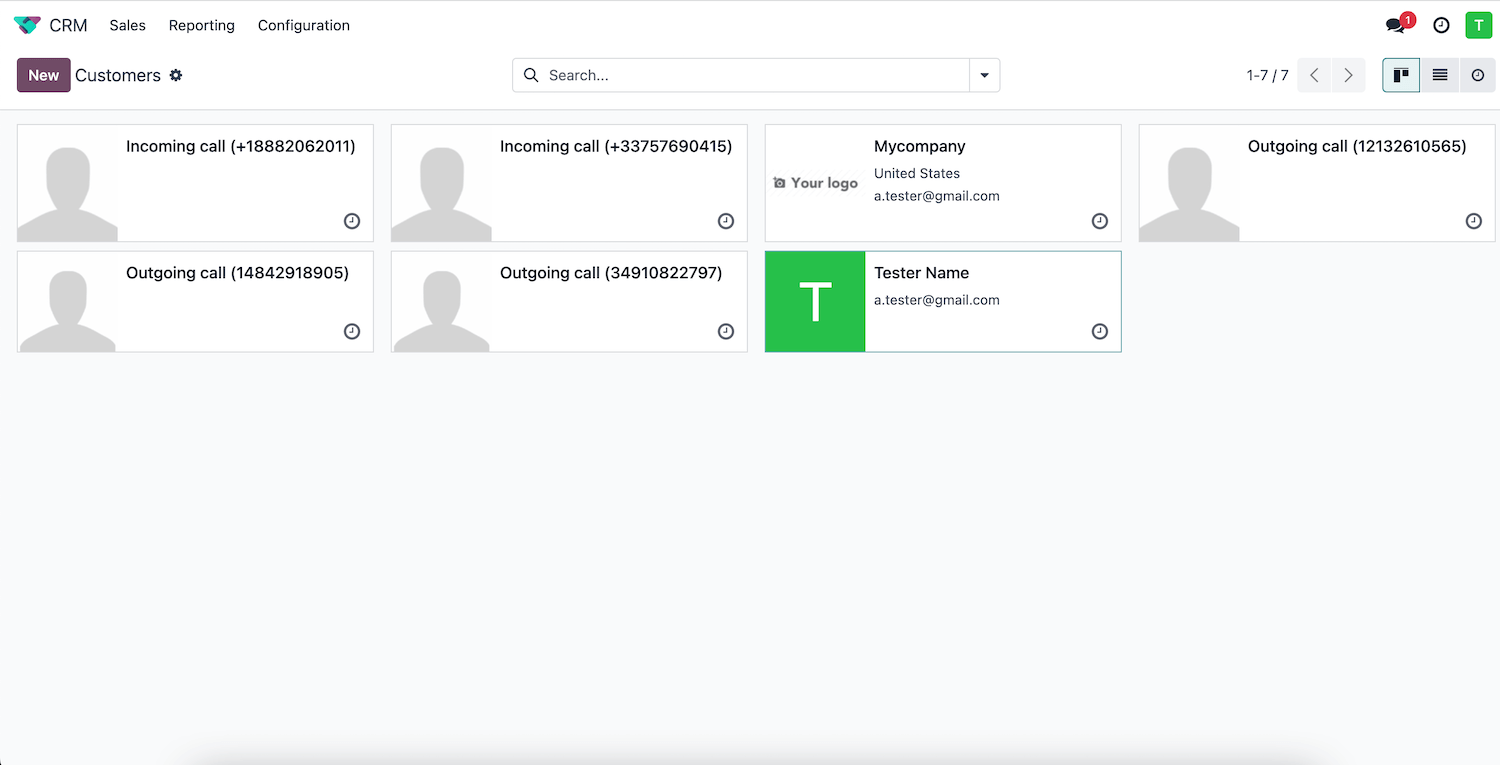1500x765 pixels.
Task: Open the Customers gear settings icon
Action: coord(176,75)
